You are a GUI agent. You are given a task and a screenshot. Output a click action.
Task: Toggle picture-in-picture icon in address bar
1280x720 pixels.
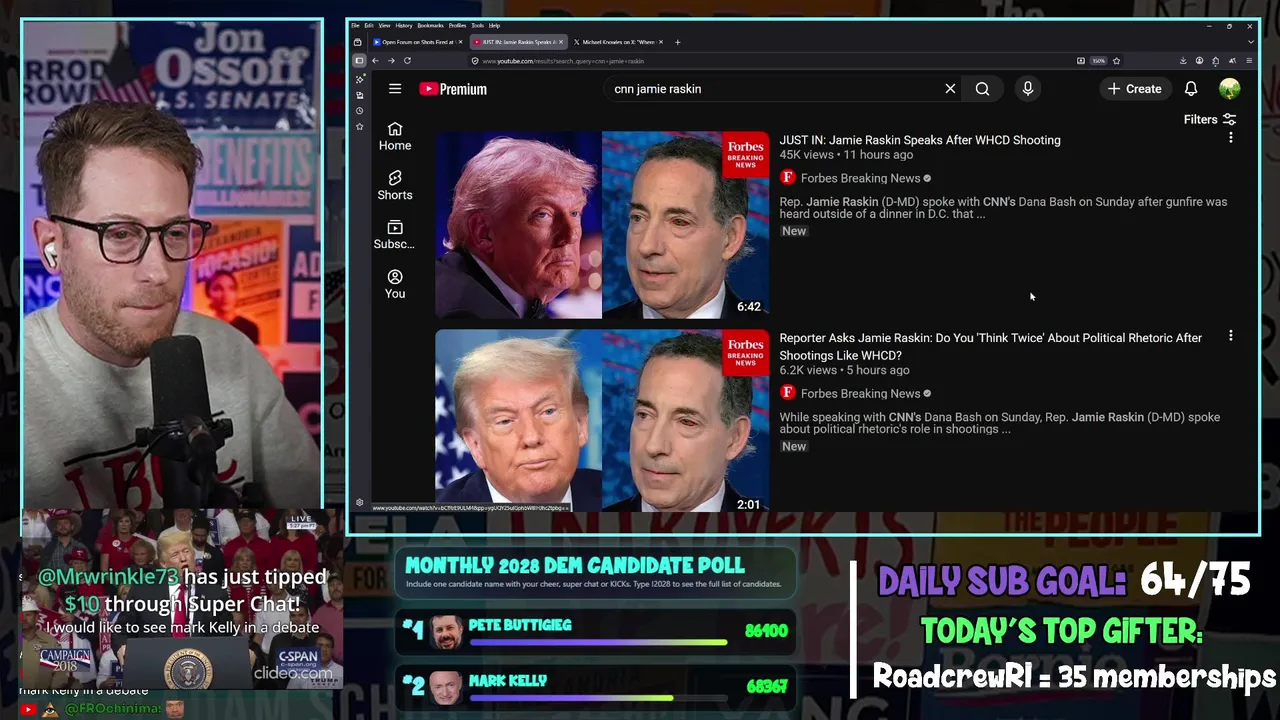(x=1081, y=61)
